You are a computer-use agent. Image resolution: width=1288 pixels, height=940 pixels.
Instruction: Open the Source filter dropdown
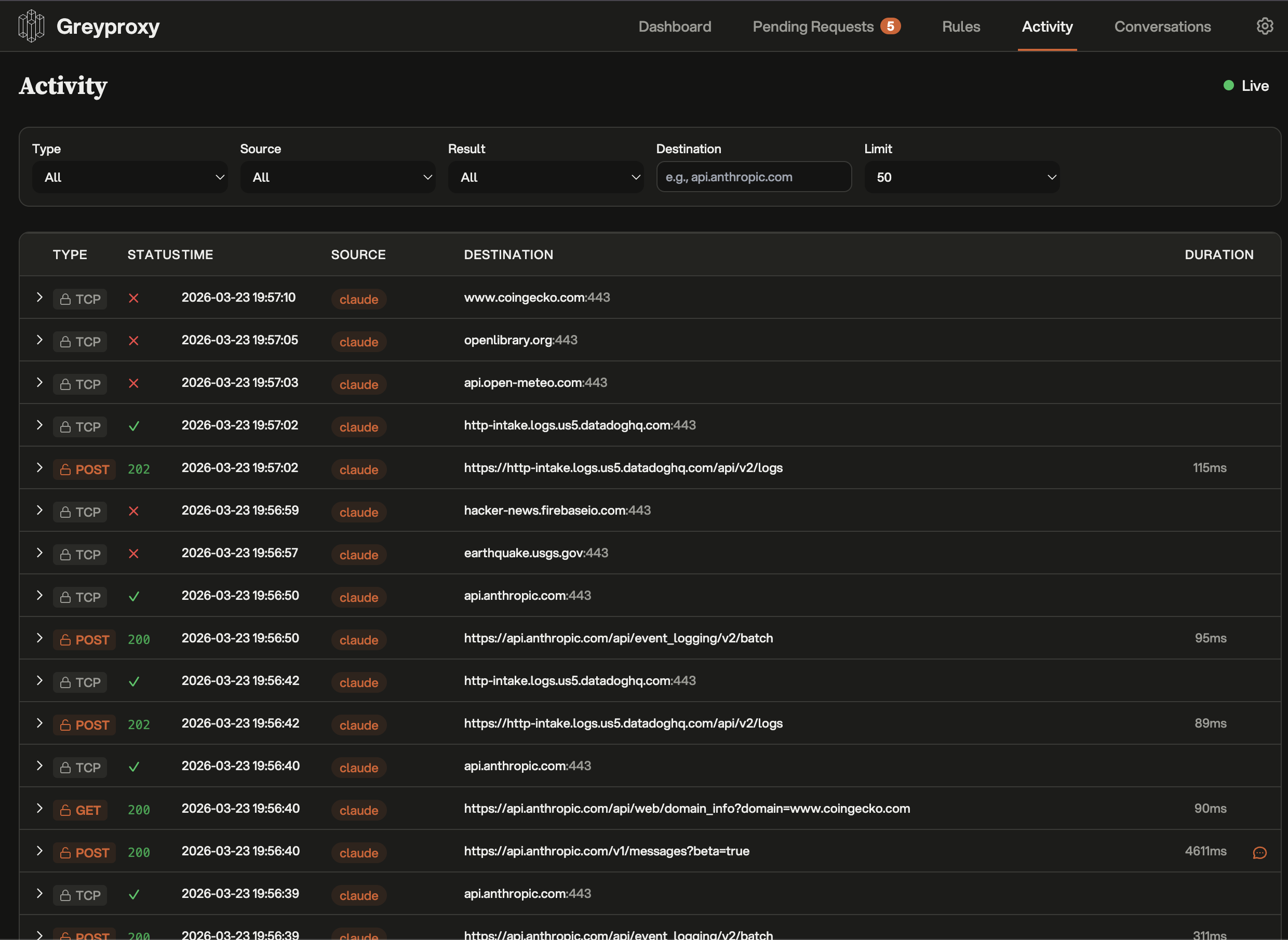[x=338, y=177]
